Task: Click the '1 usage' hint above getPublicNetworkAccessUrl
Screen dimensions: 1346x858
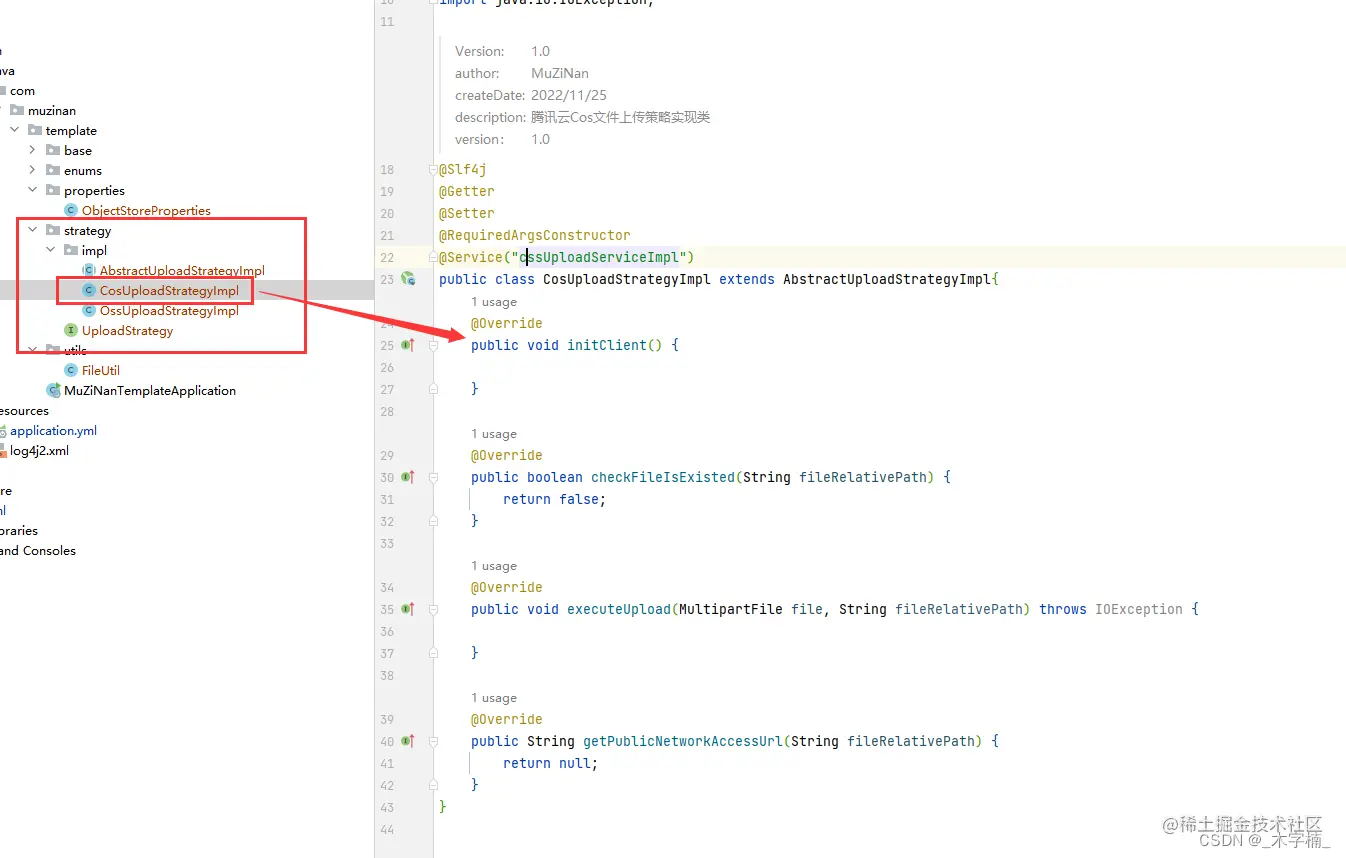Action: 494,698
